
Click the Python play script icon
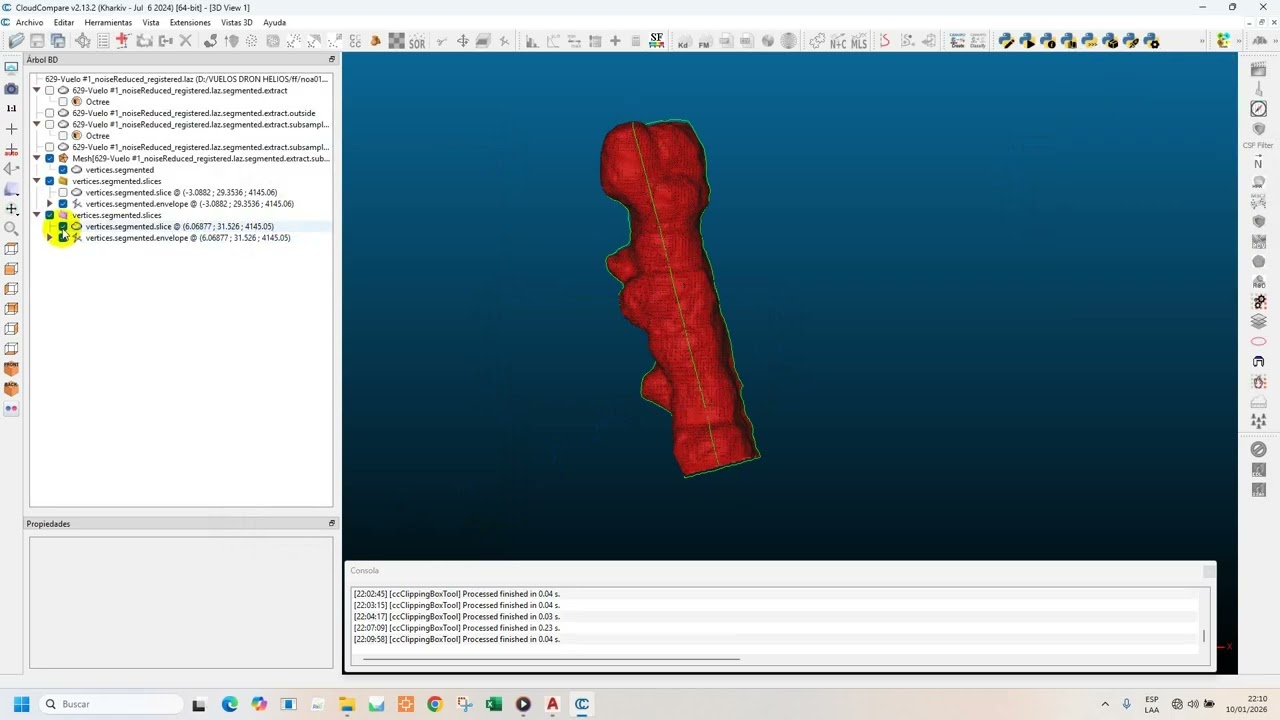point(1027,41)
